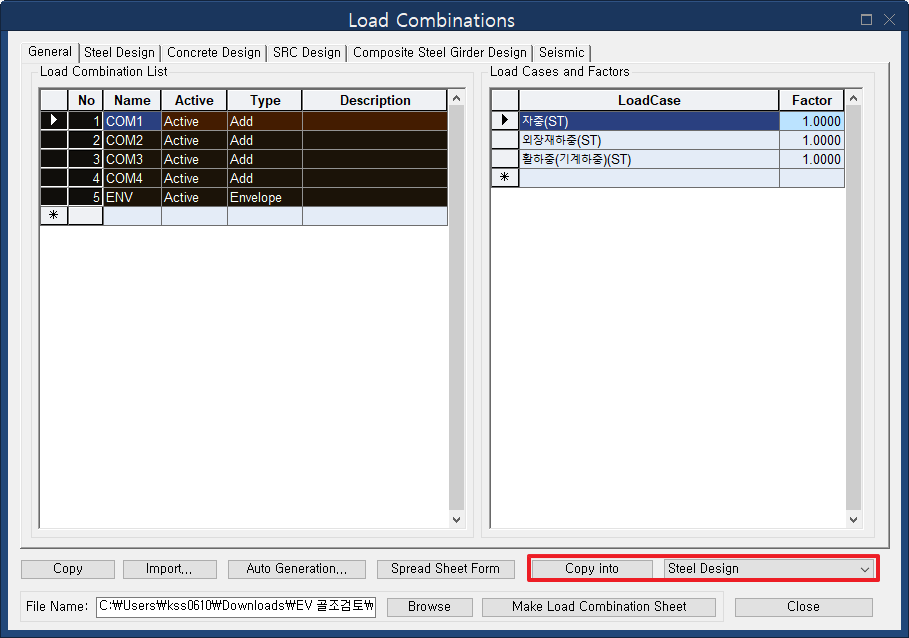Click the Description column header
The image size is (909, 638).
tap(374, 100)
